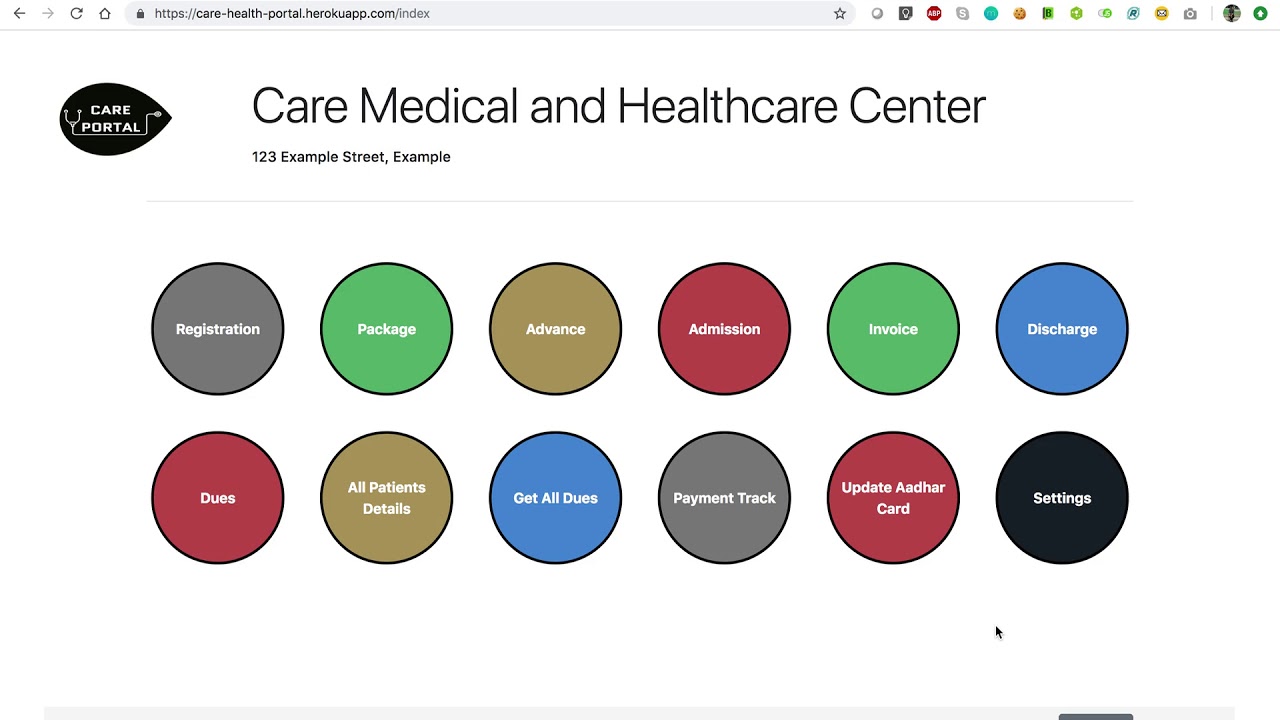Open the green B book extension

point(1048,14)
